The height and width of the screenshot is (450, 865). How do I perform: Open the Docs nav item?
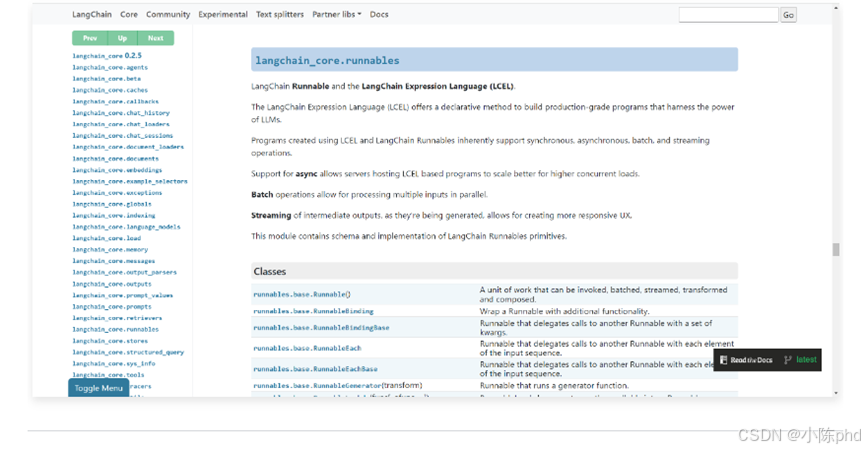click(x=379, y=14)
